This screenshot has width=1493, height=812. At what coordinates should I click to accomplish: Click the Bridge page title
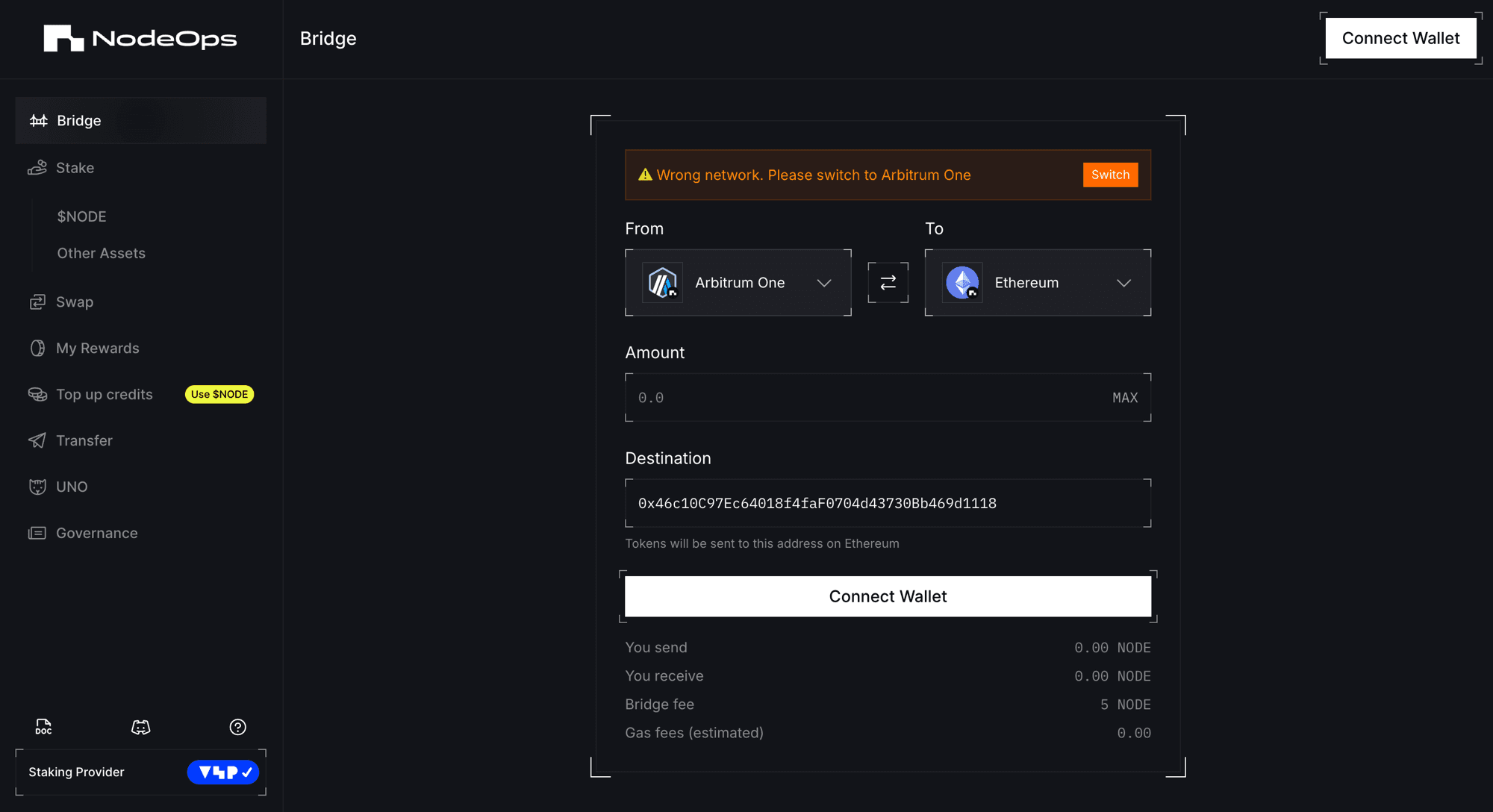328,39
